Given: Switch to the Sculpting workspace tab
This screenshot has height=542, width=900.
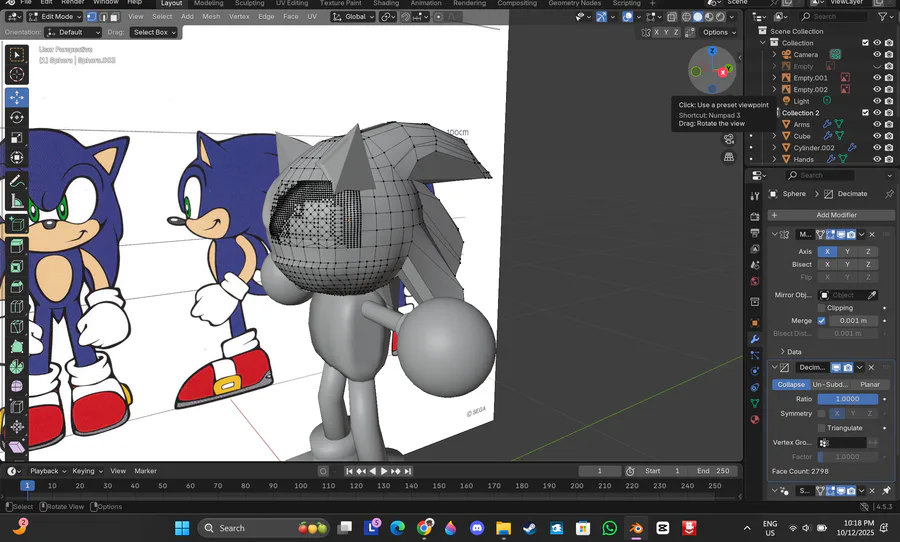Looking at the screenshot, I should (x=249, y=3).
